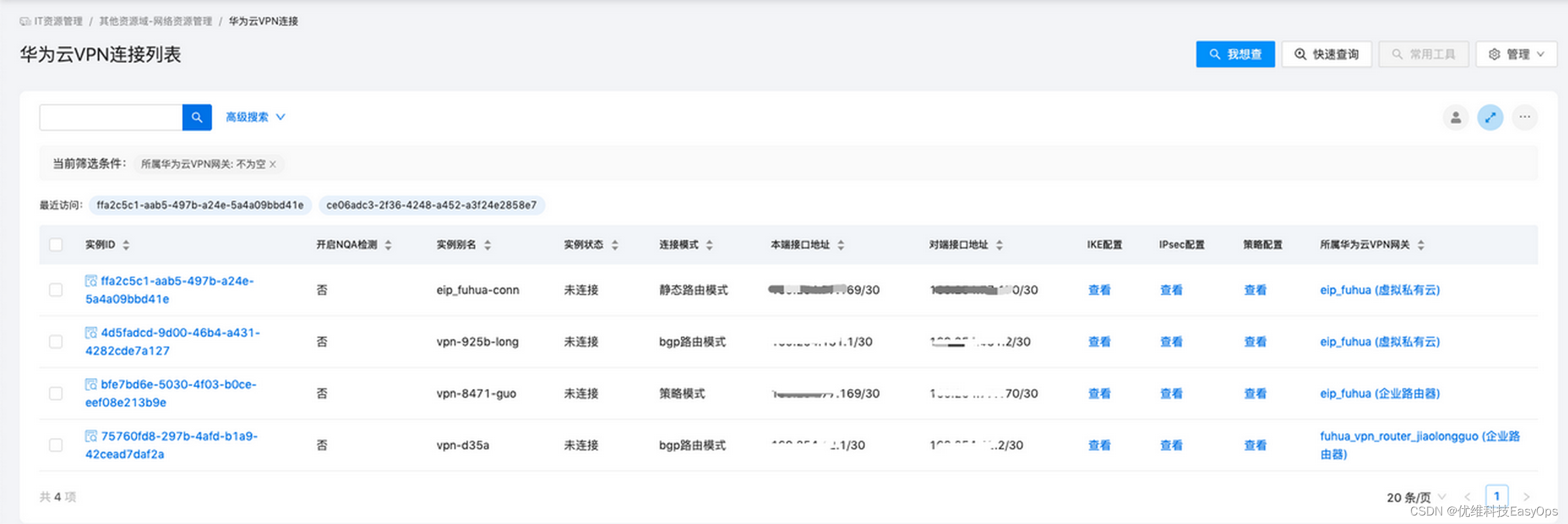View IKE配置 for eip_fuhua-conn row
This screenshot has height=524, width=1568.
1100,290
